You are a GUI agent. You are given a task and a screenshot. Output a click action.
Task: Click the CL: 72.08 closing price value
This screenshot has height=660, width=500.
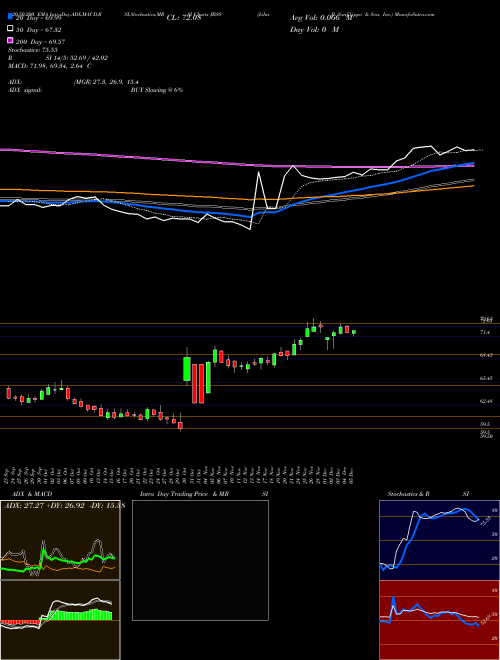pyautogui.click(x=184, y=18)
